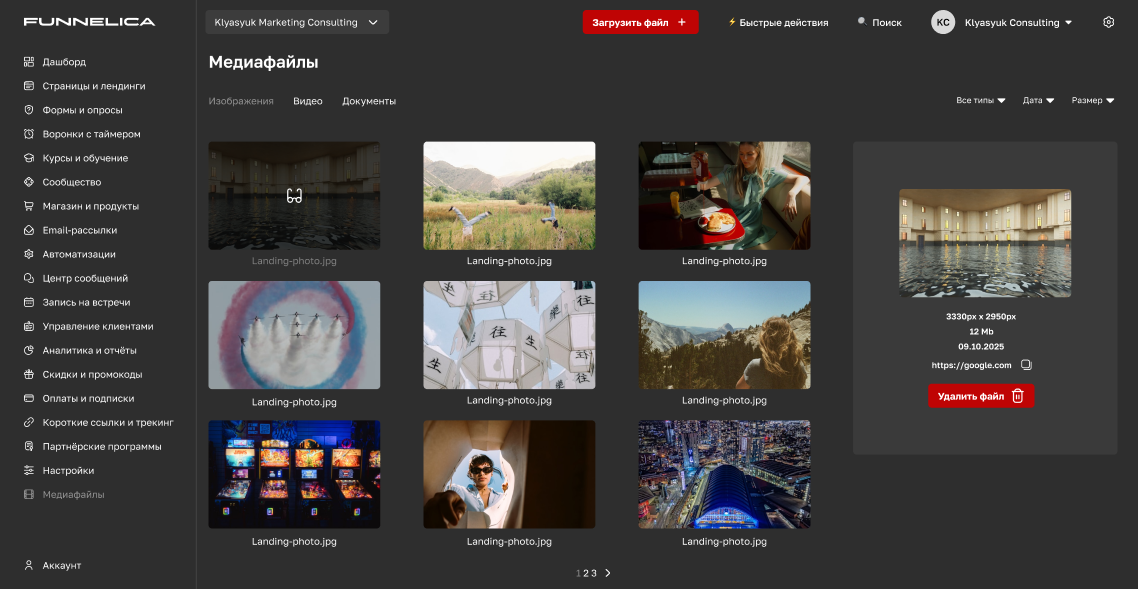Select the night city aerial thumbnail
1138x589 pixels.
tap(724, 474)
